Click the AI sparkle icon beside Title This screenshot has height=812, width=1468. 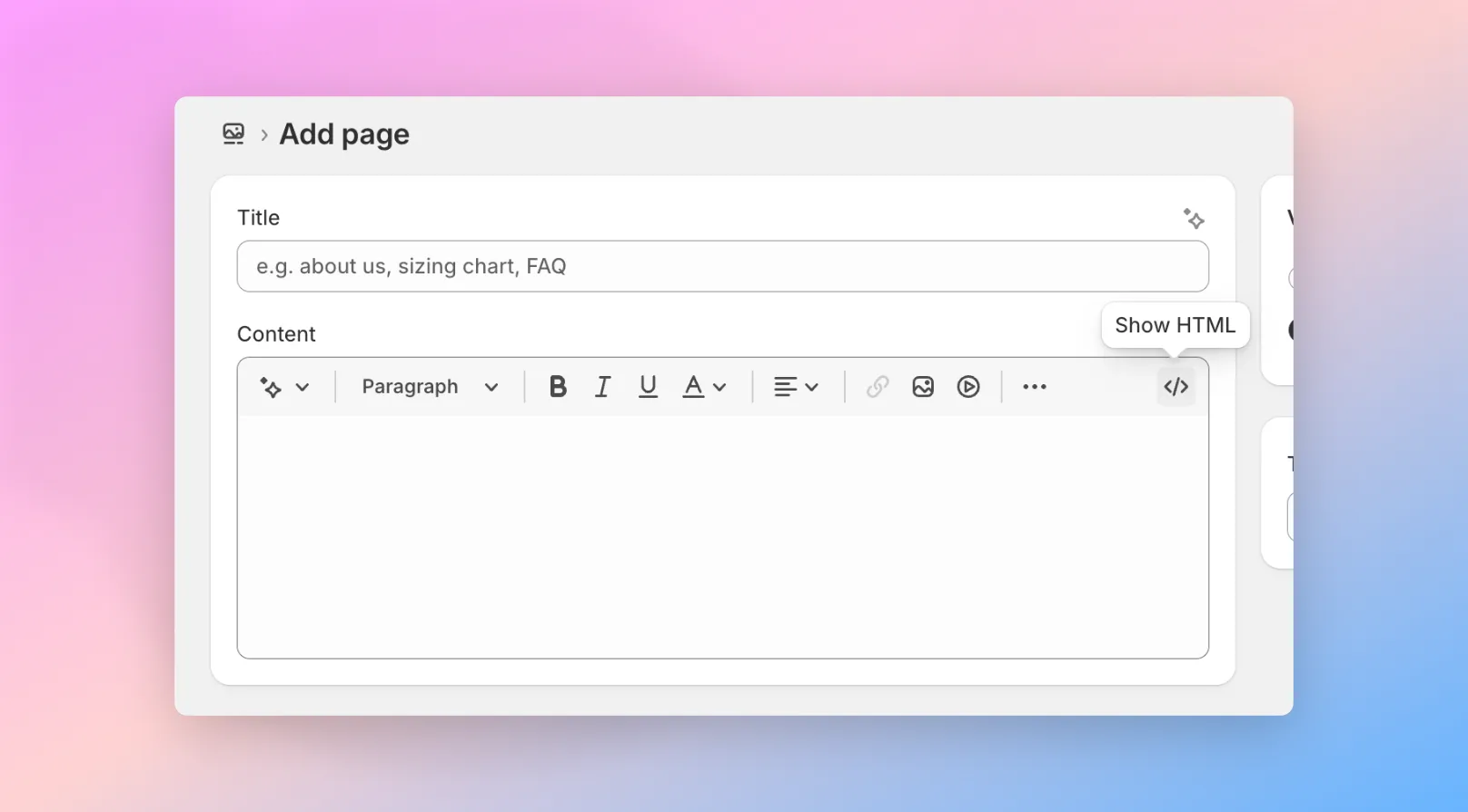[1194, 218]
